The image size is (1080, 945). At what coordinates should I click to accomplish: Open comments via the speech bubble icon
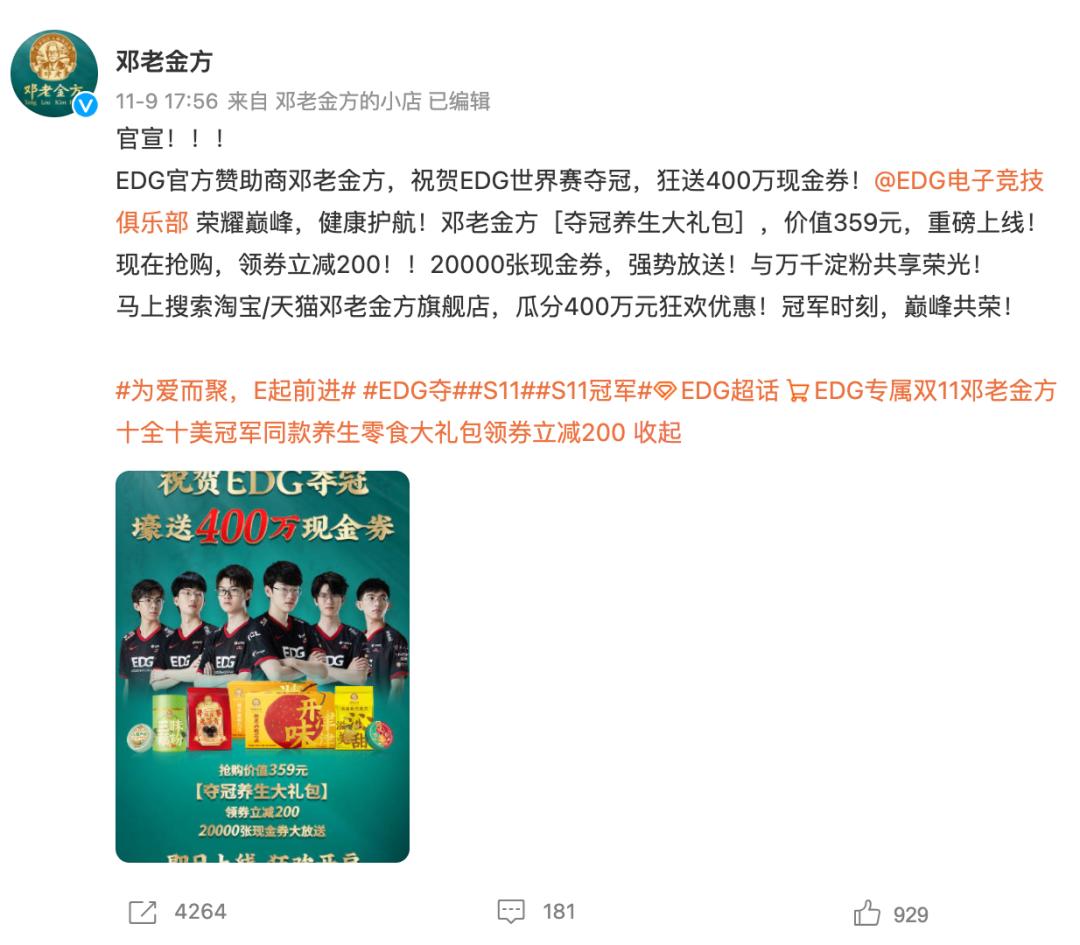point(511,912)
